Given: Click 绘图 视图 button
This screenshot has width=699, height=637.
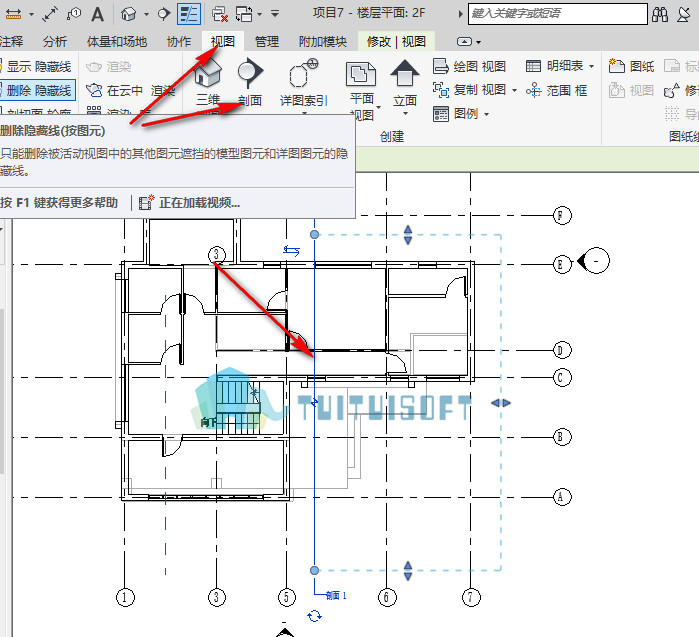Looking at the screenshot, I should [x=469, y=66].
